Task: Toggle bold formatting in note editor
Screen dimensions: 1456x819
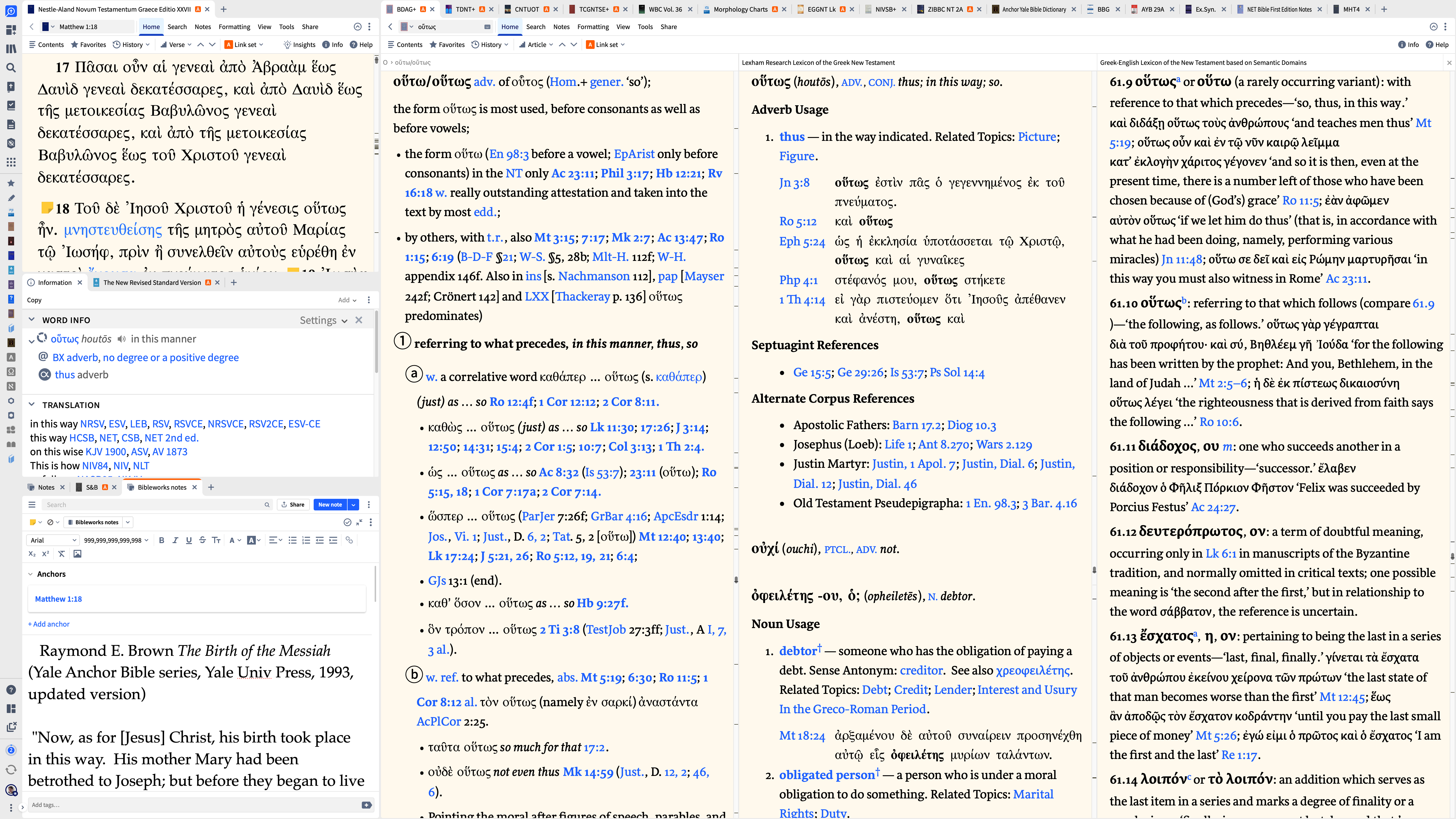Action: 162,540
